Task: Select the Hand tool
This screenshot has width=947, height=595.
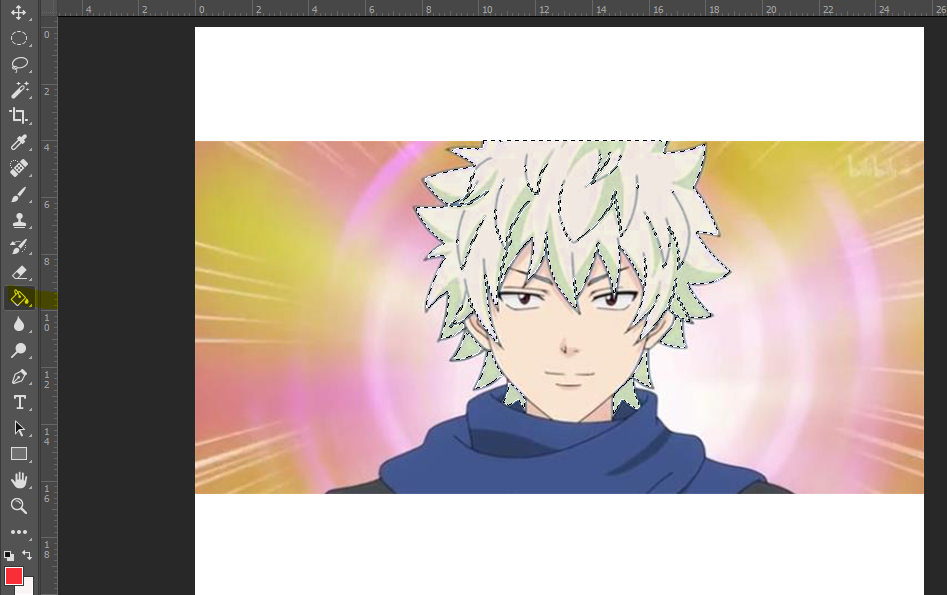Action: (19, 480)
